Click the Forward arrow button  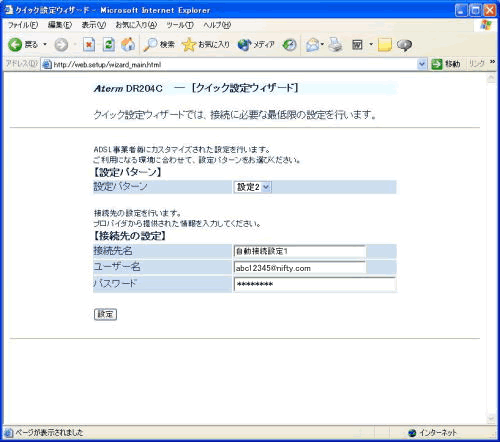click(x=61, y=44)
